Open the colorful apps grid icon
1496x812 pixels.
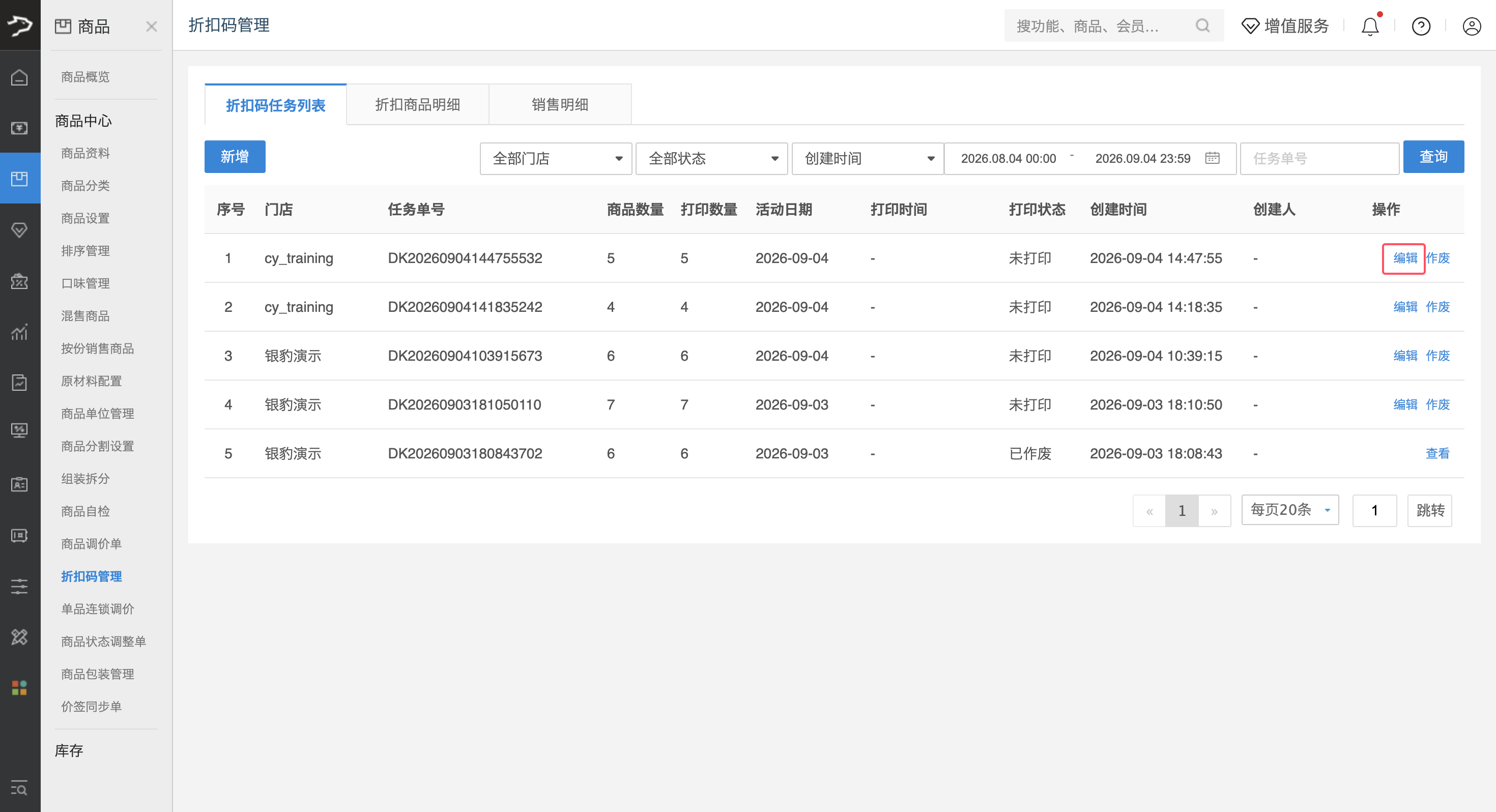(x=20, y=688)
